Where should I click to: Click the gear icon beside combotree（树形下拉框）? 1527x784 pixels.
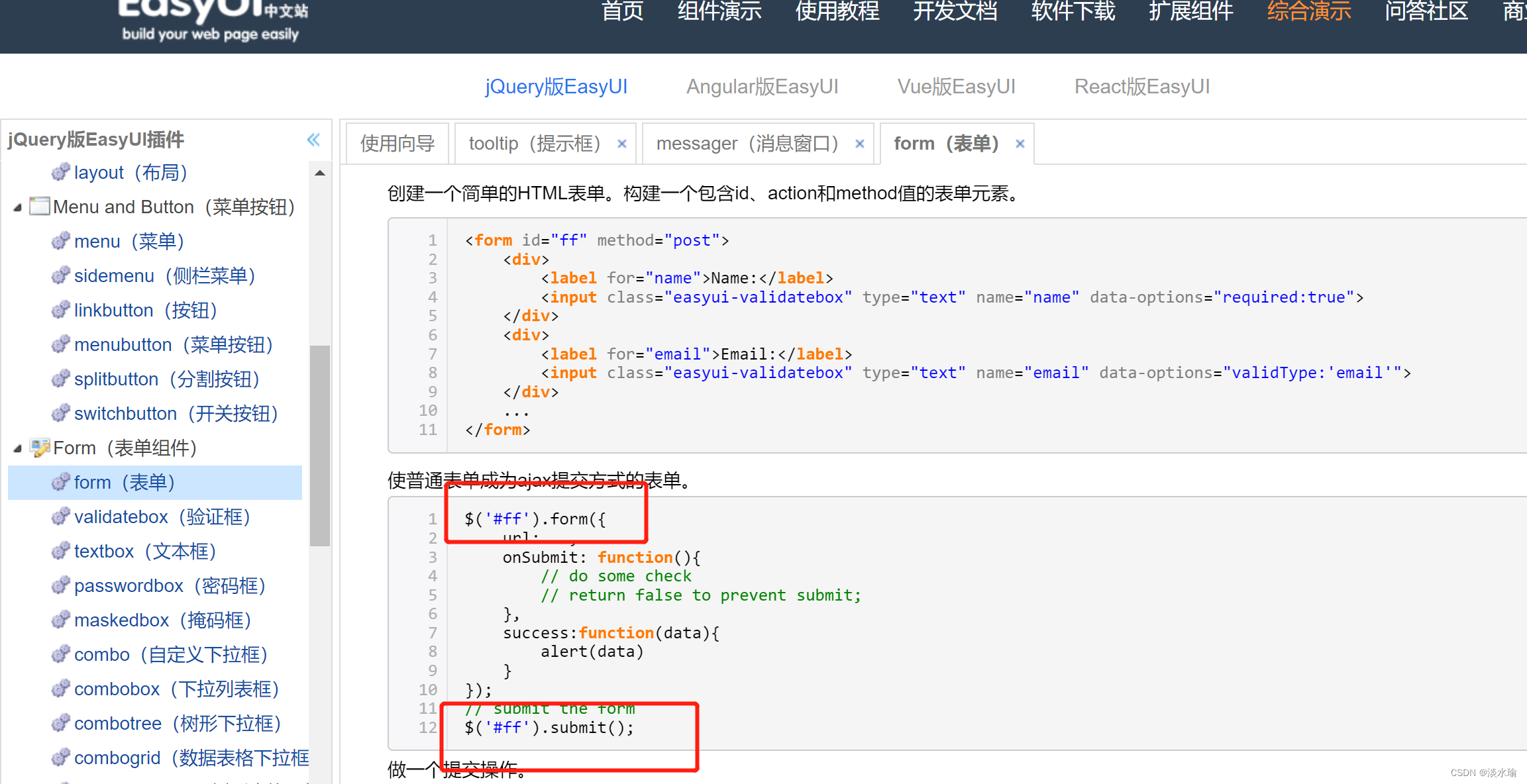click(60, 723)
